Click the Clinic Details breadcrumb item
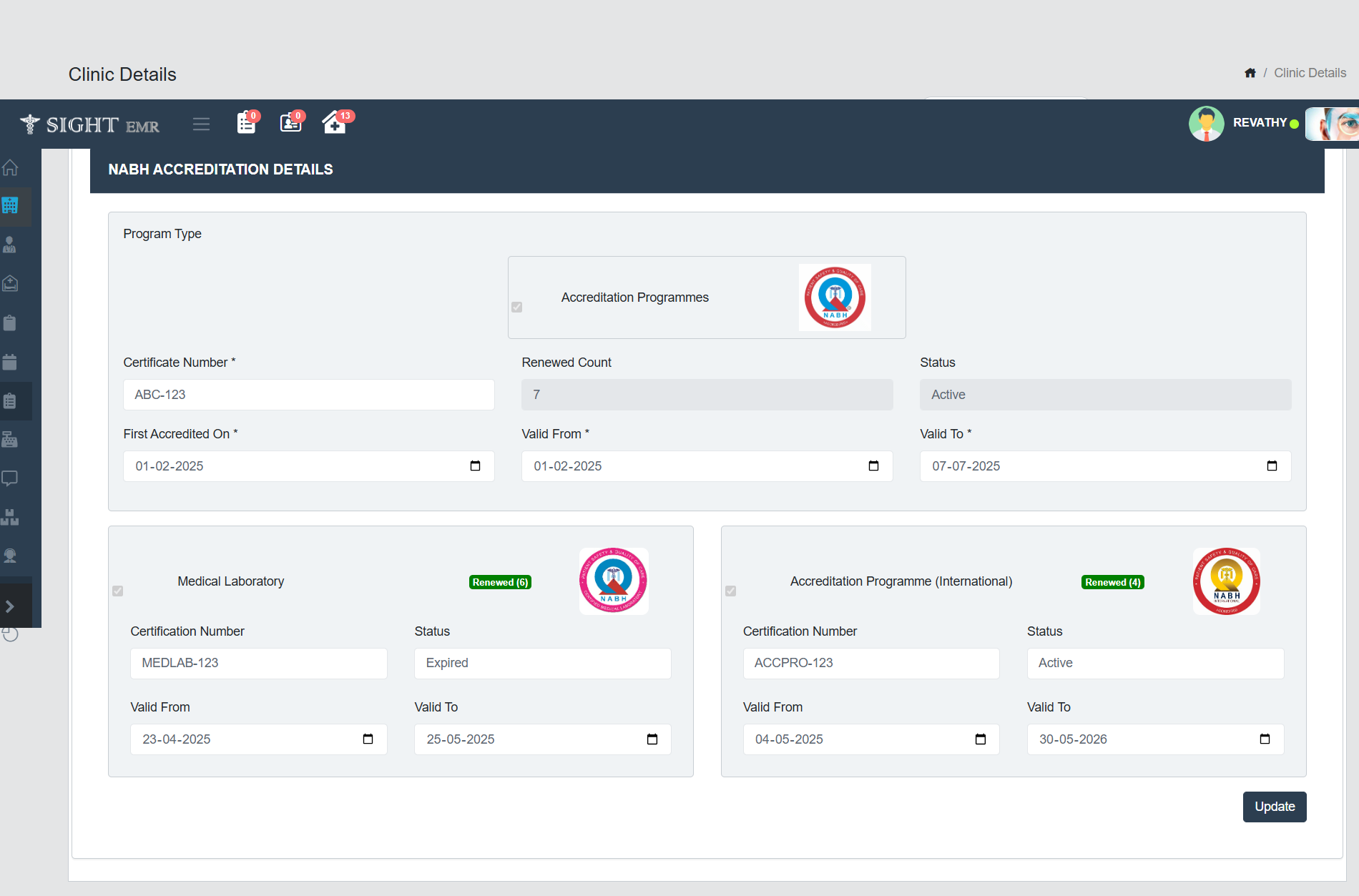 [x=1310, y=73]
